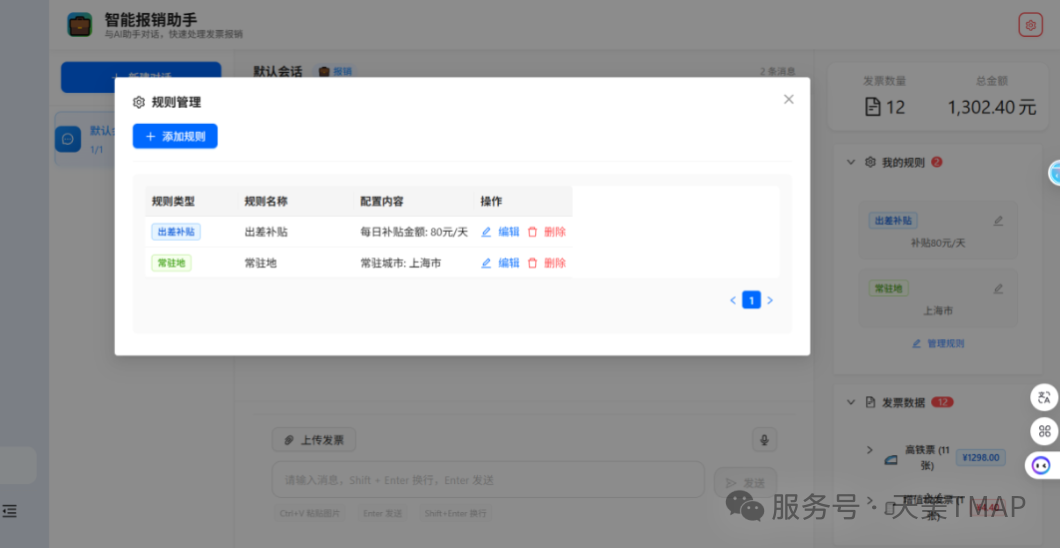Go to previous page in pagination
Viewport: 1060px width, 549px height.
point(733,300)
